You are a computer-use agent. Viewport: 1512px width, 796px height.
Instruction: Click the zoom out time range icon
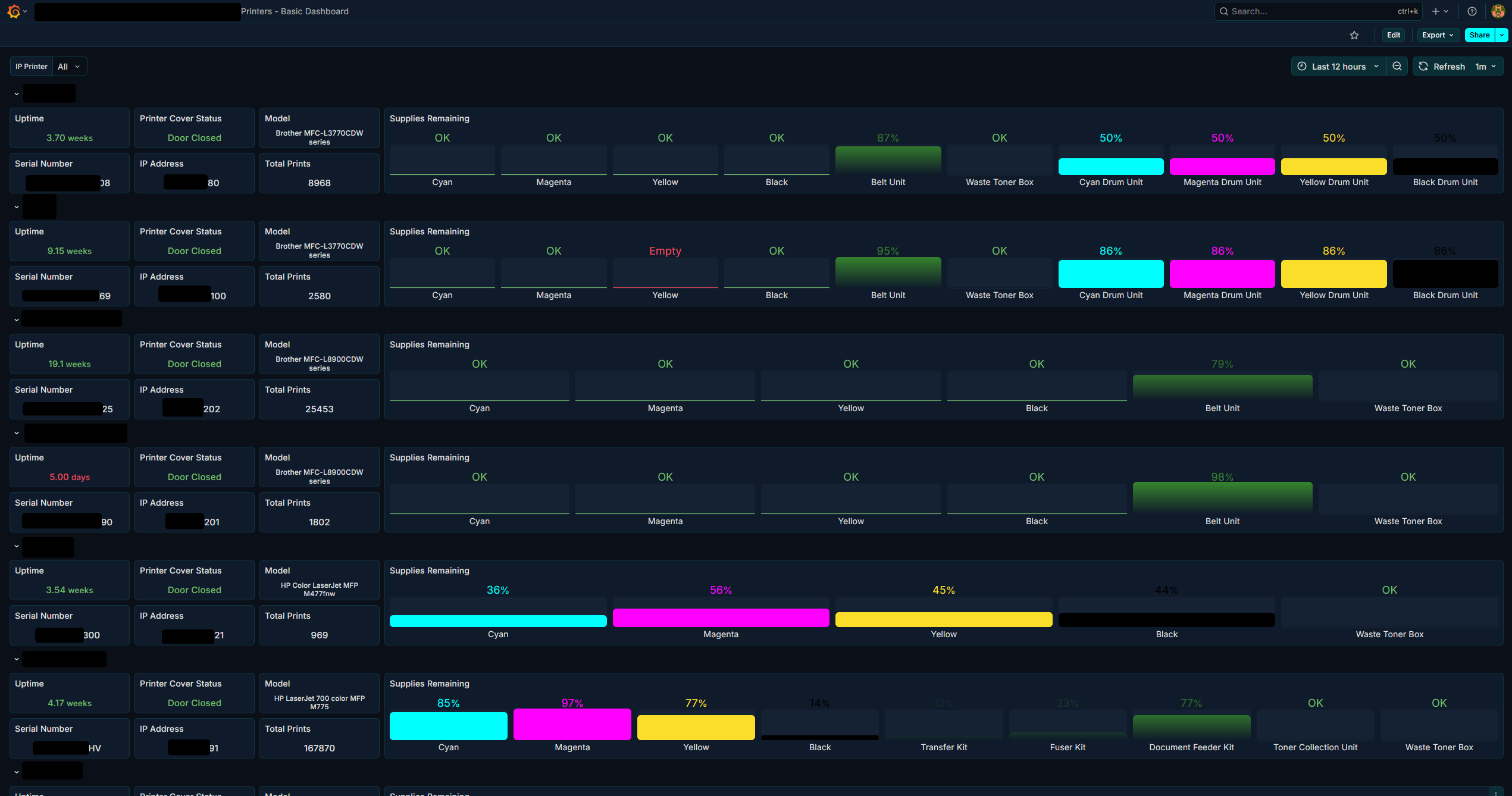1397,67
